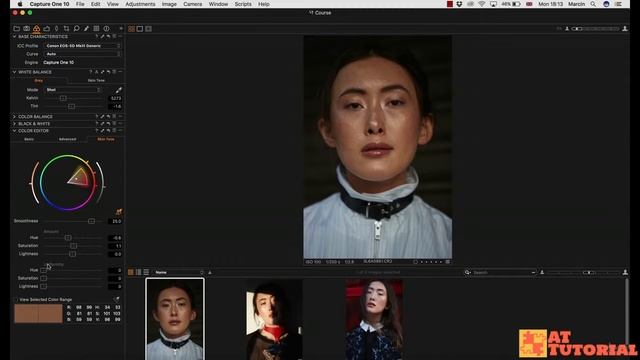This screenshot has height=360, width=640.
Task: Open the Details magnifier tool tab
Action: pyautogui.click(x=76, y=29)
